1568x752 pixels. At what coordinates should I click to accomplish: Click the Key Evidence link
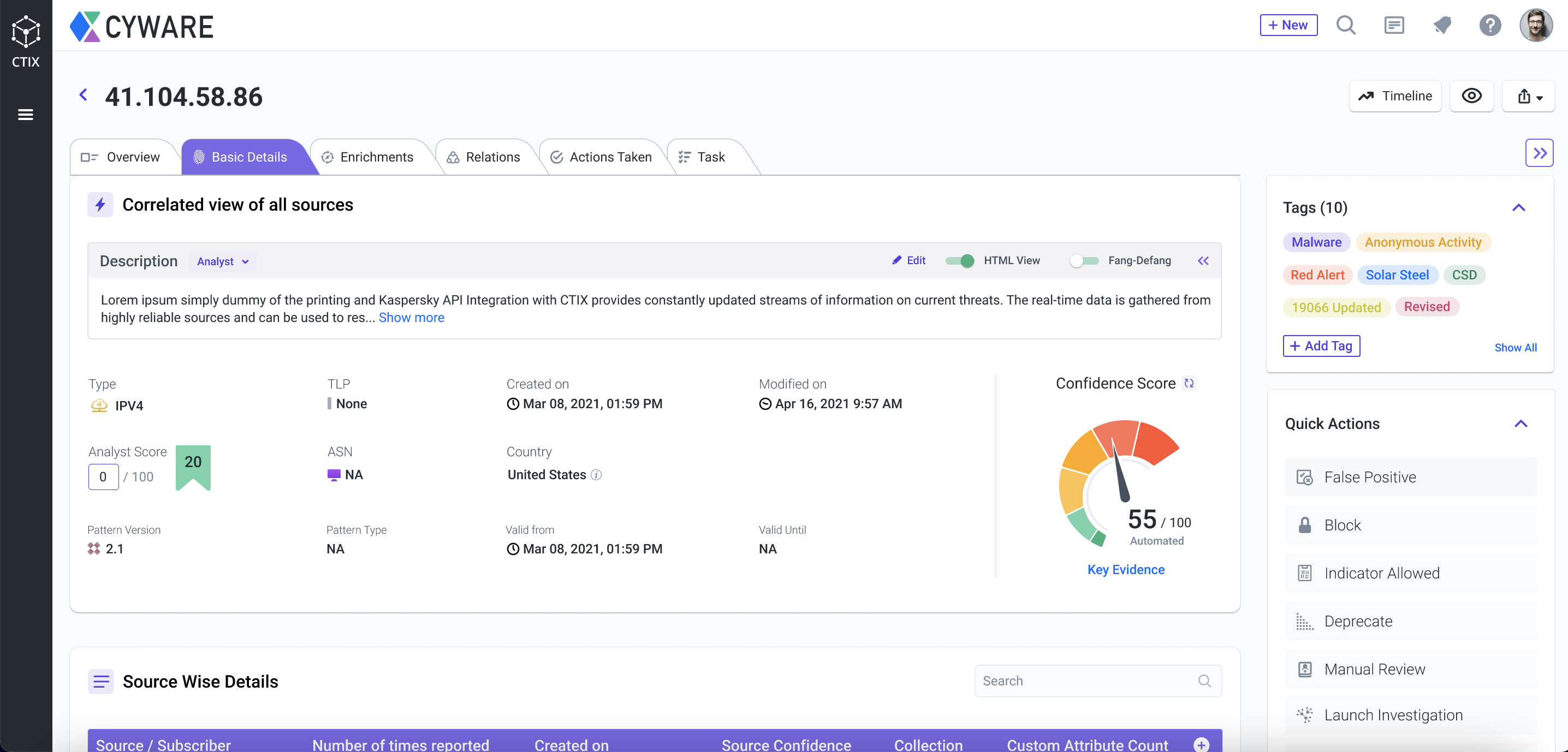pos(1125,569)
